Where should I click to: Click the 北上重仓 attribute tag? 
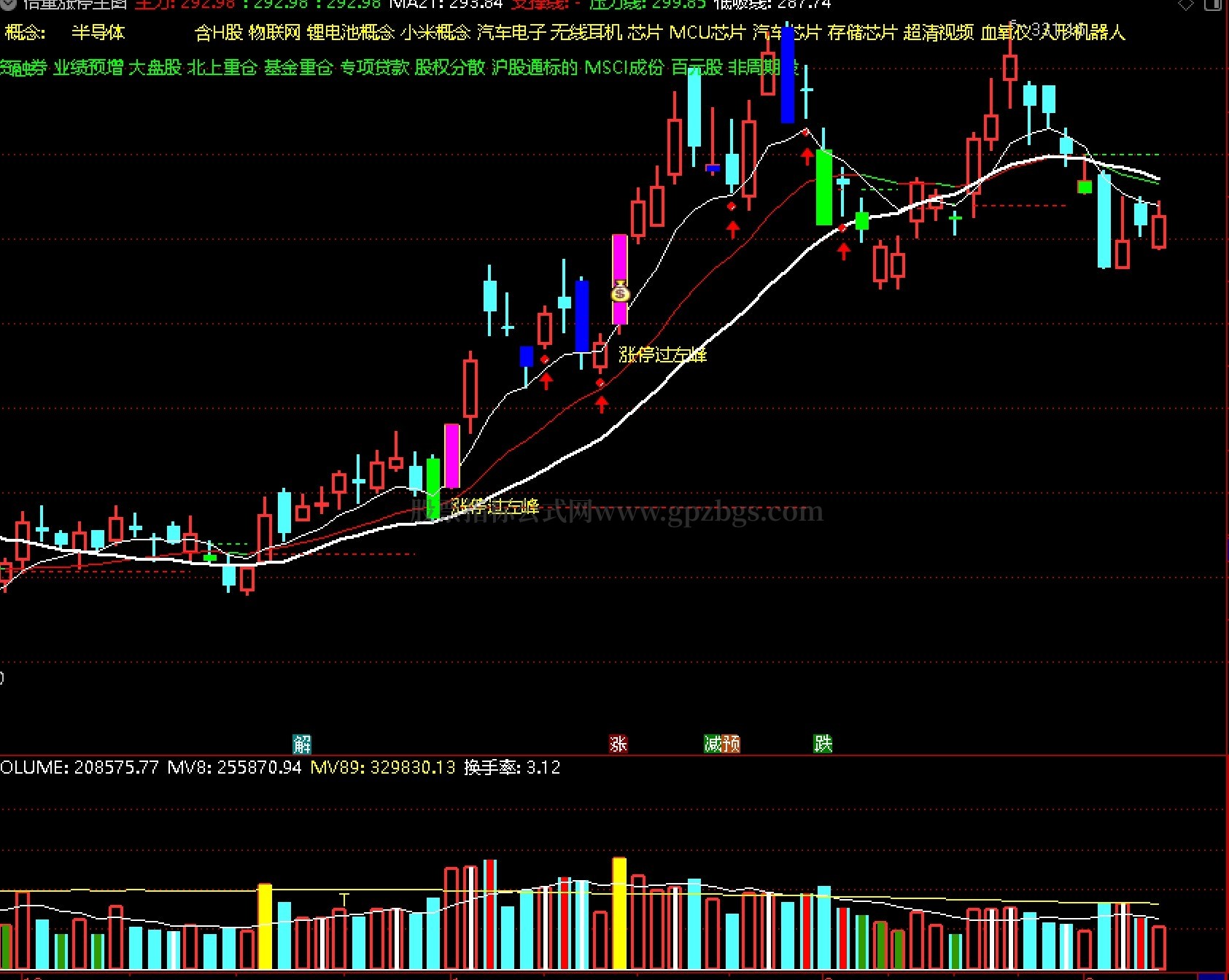[x=222, y=68]
